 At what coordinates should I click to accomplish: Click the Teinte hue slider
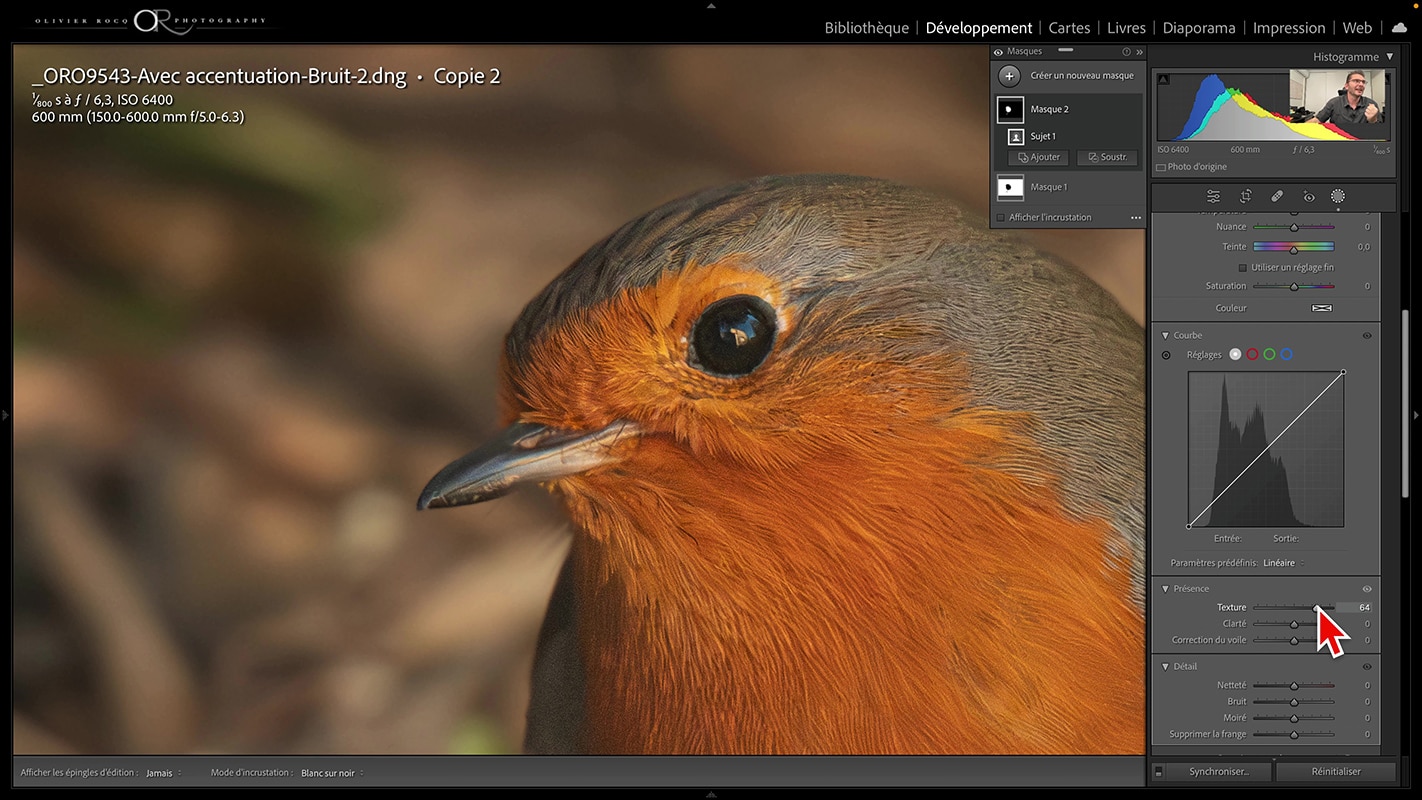pos(1293,247)
